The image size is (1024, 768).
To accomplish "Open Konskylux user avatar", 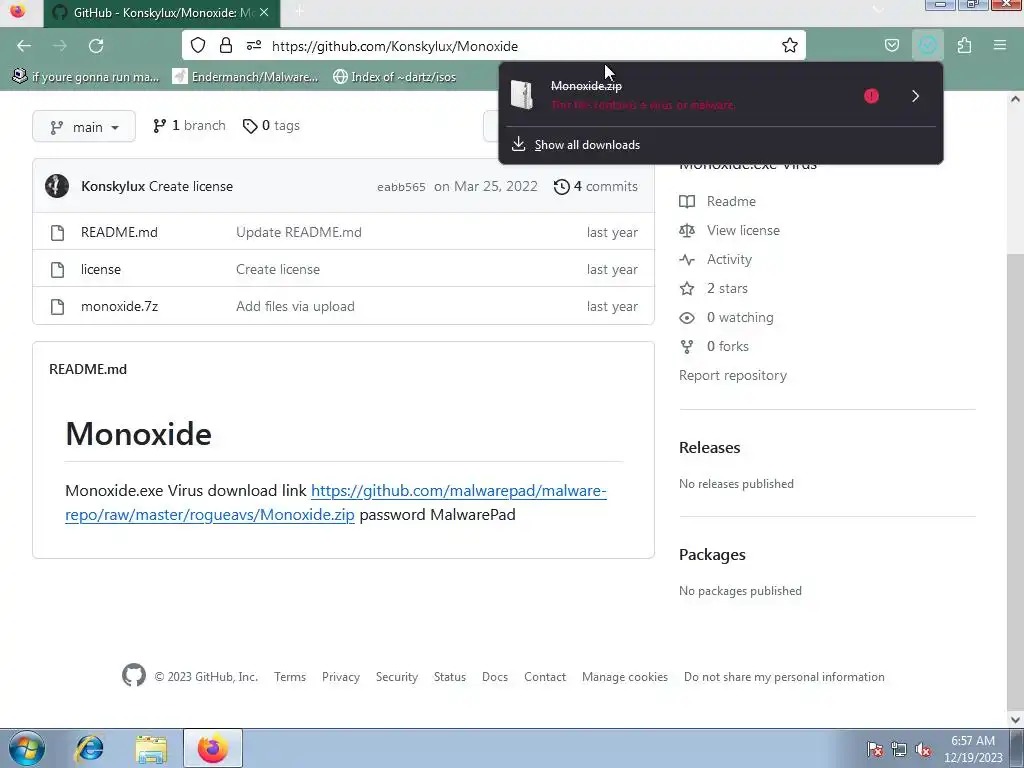I will (57, 186).
